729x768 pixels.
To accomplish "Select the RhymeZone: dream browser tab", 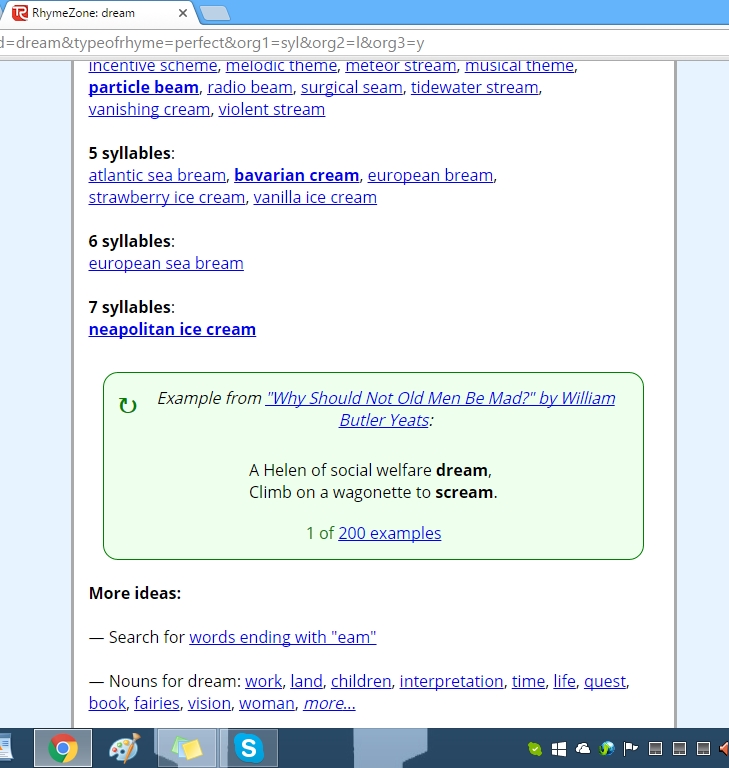I will 90,14.
